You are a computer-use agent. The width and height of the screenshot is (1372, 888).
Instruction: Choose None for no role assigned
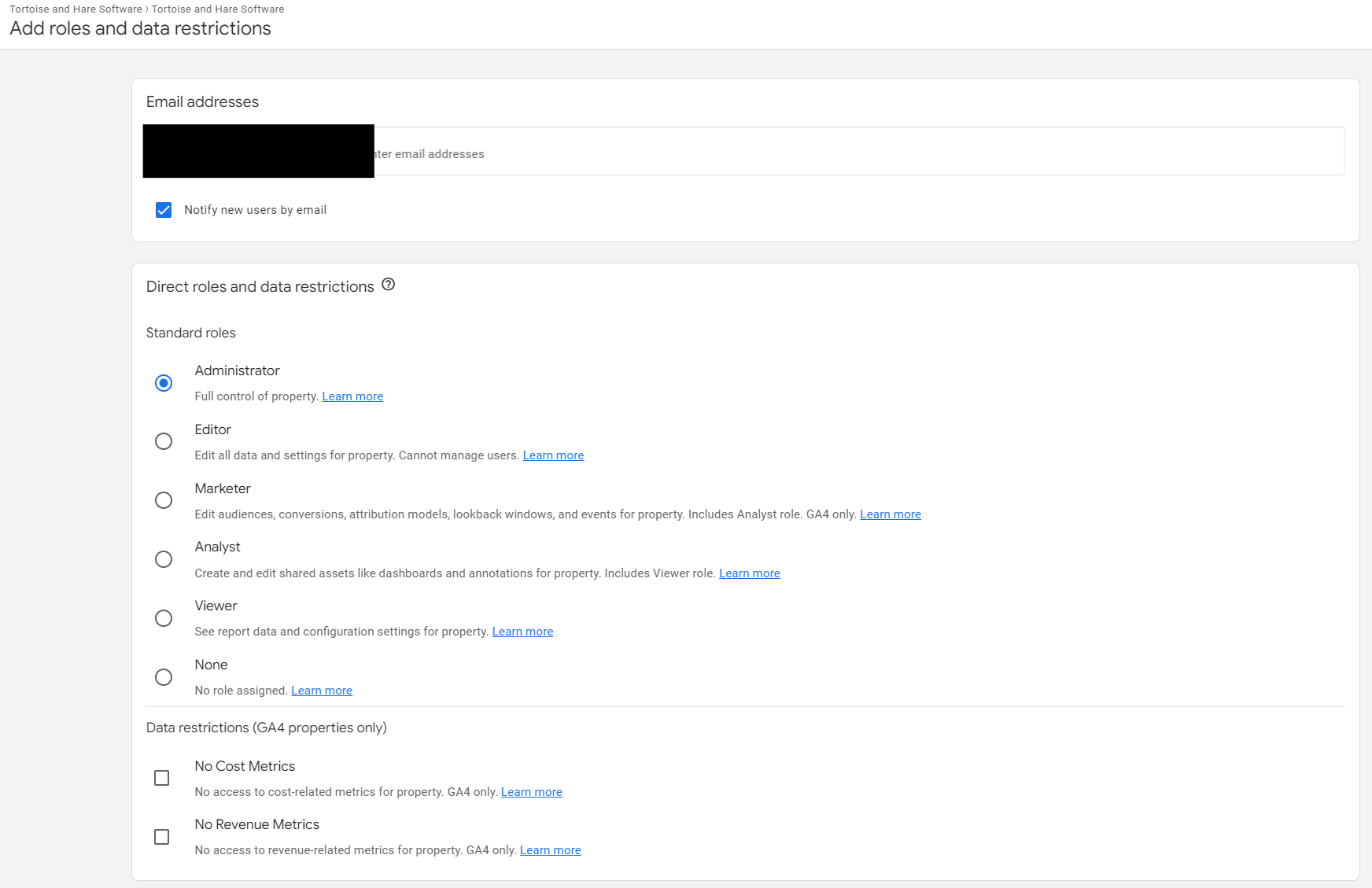[x=163, y=677]
